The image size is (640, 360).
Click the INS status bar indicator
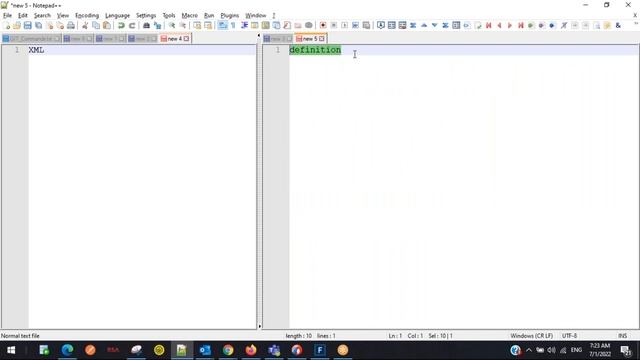point(622,336)
